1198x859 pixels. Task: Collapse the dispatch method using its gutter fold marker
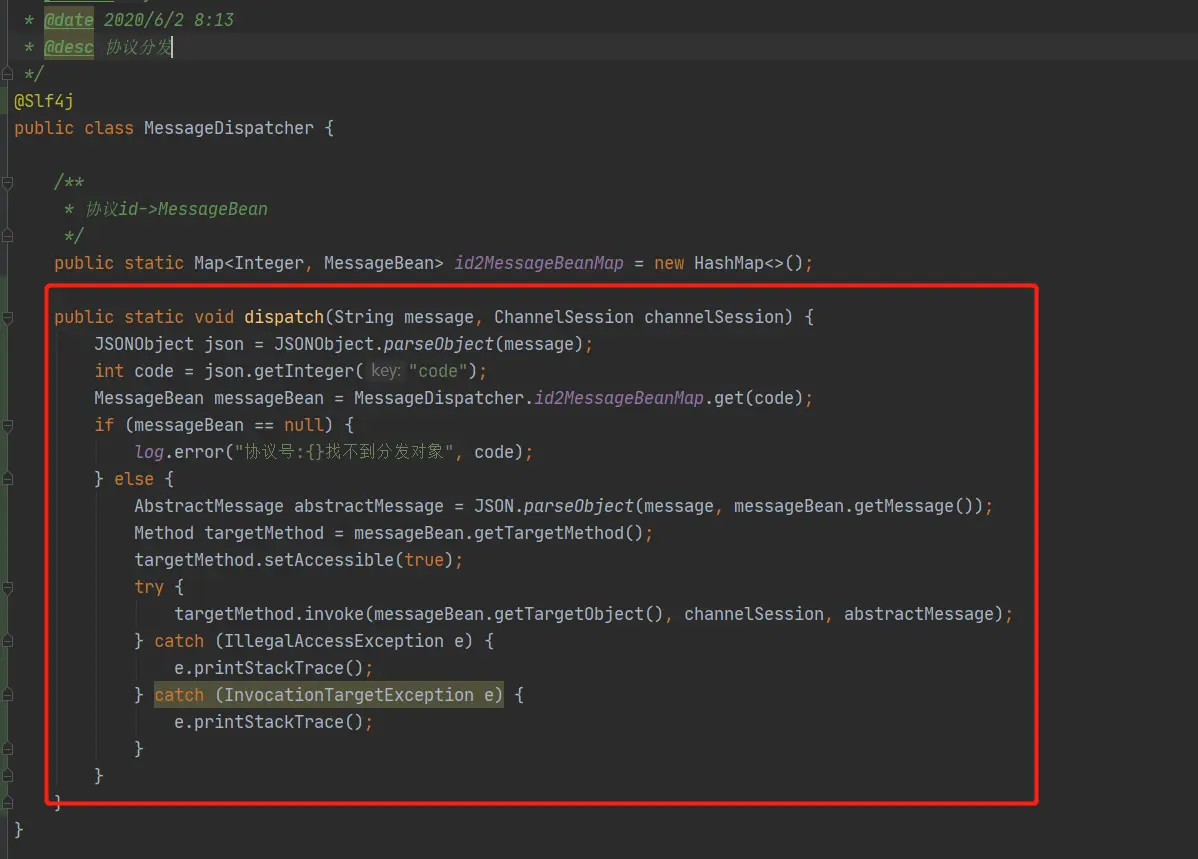(8, 317)
